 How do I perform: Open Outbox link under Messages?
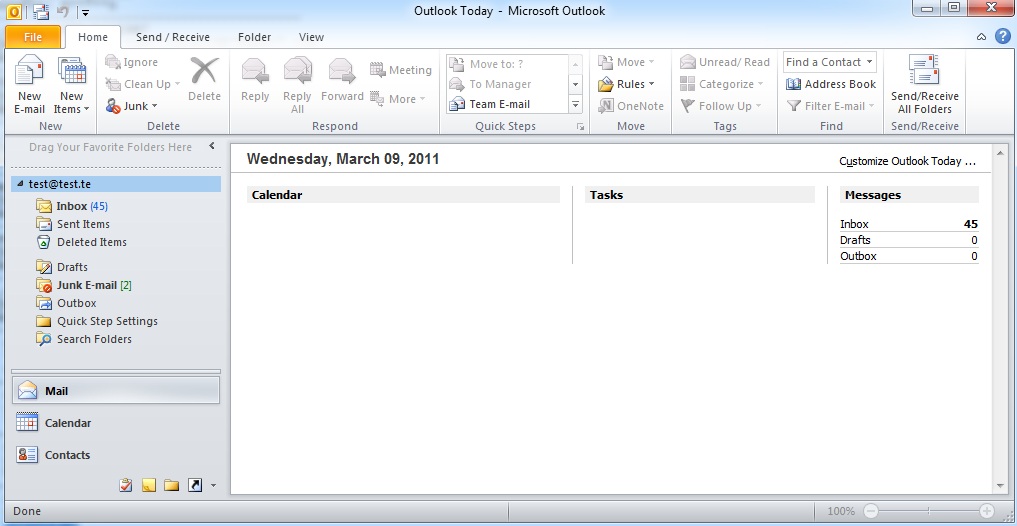pos(858,256)
